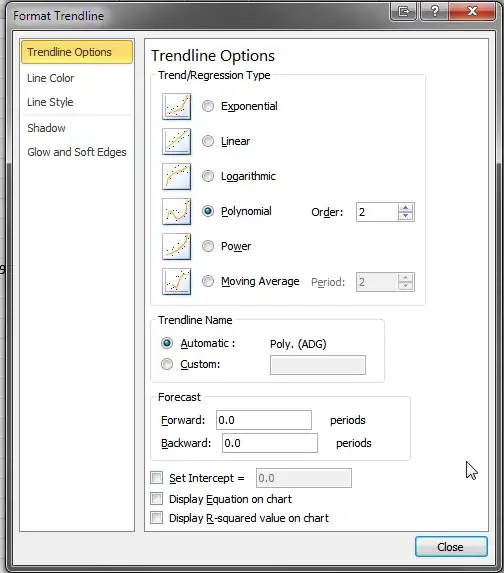Switch to the Line Style tab

77,102
